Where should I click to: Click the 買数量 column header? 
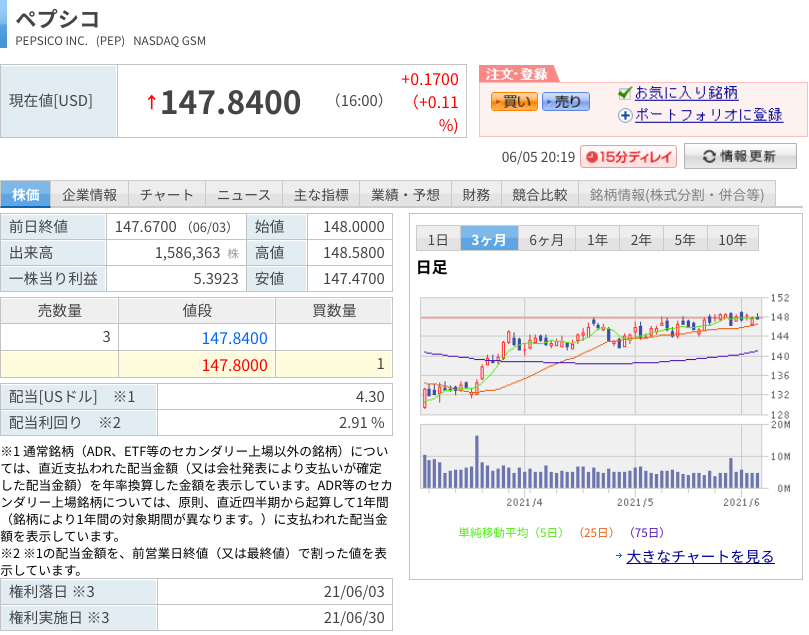point(334,311)
